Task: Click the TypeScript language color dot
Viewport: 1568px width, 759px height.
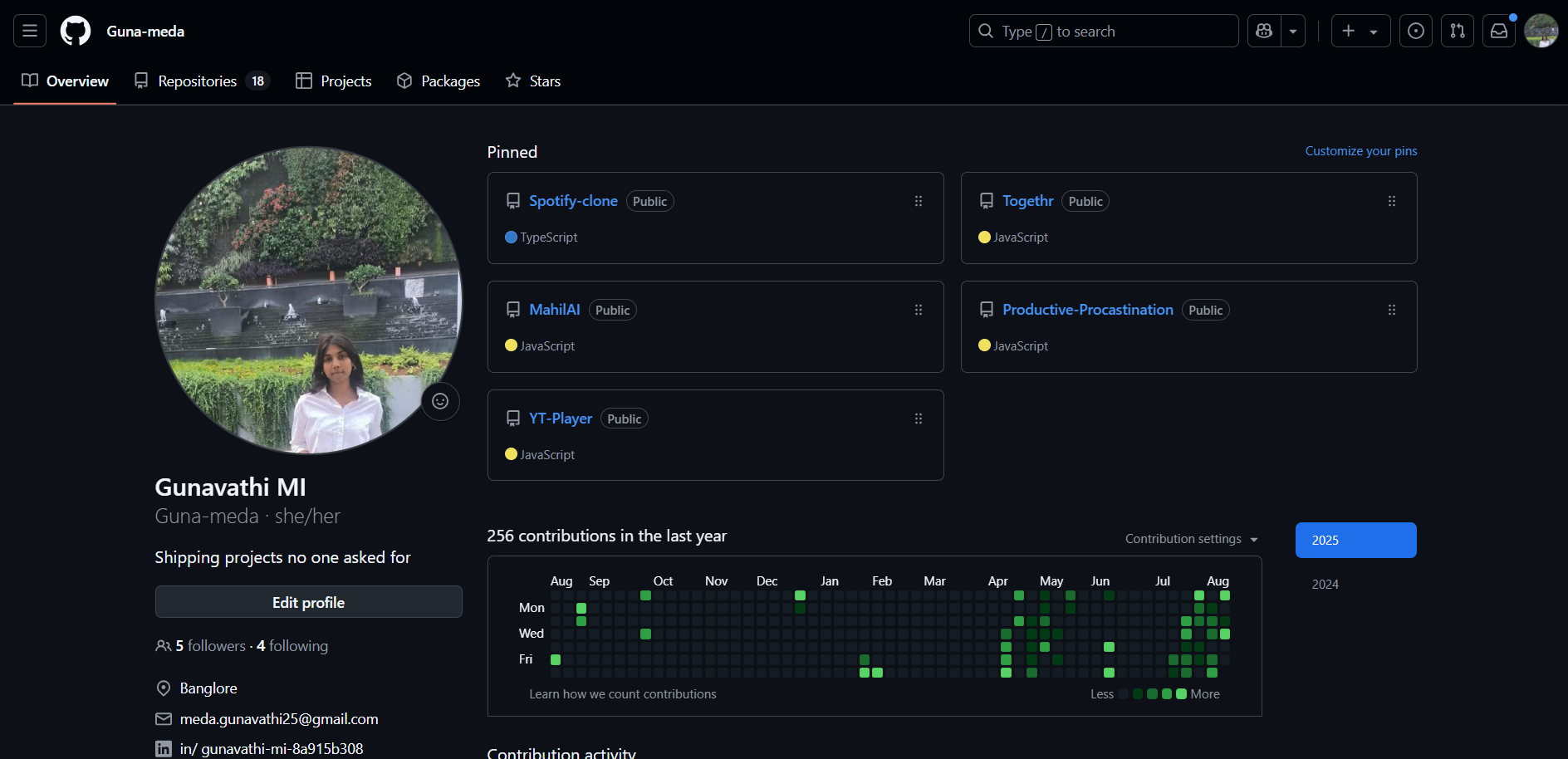Action: click(511, 237)
